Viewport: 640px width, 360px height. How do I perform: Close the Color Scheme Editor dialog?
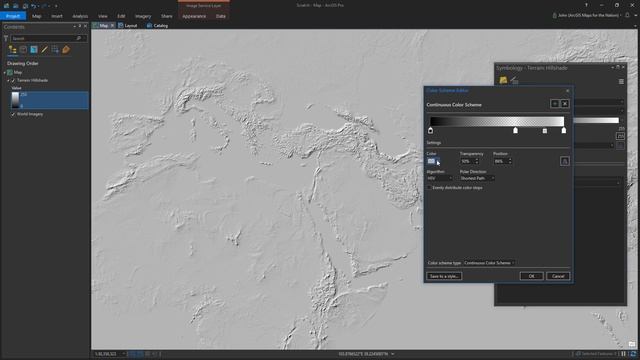[567, 91]
